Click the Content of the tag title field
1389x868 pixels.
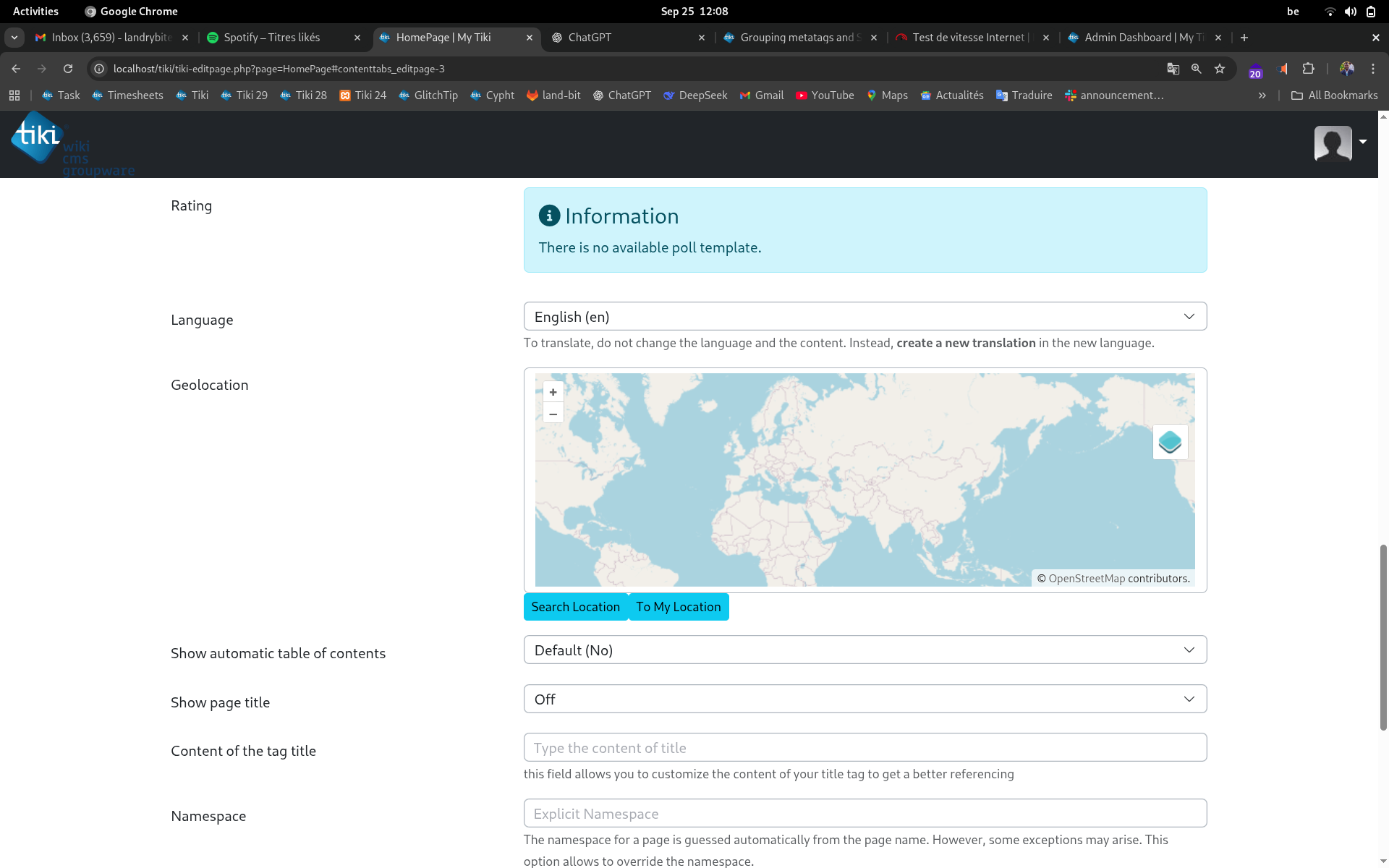[865, 747]
